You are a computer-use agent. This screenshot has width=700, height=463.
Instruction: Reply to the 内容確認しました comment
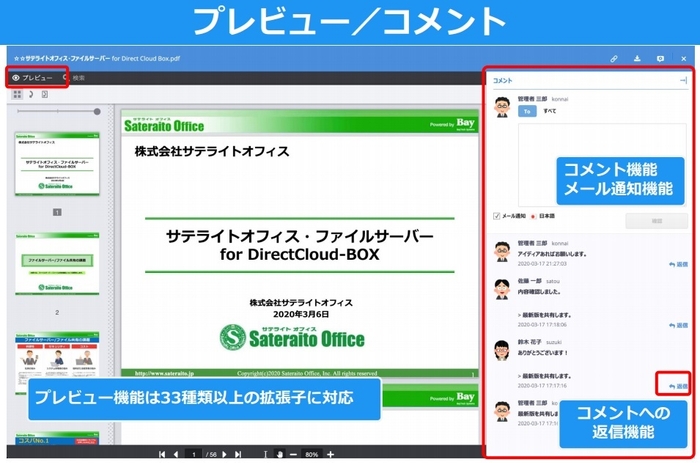pos(679,325)
